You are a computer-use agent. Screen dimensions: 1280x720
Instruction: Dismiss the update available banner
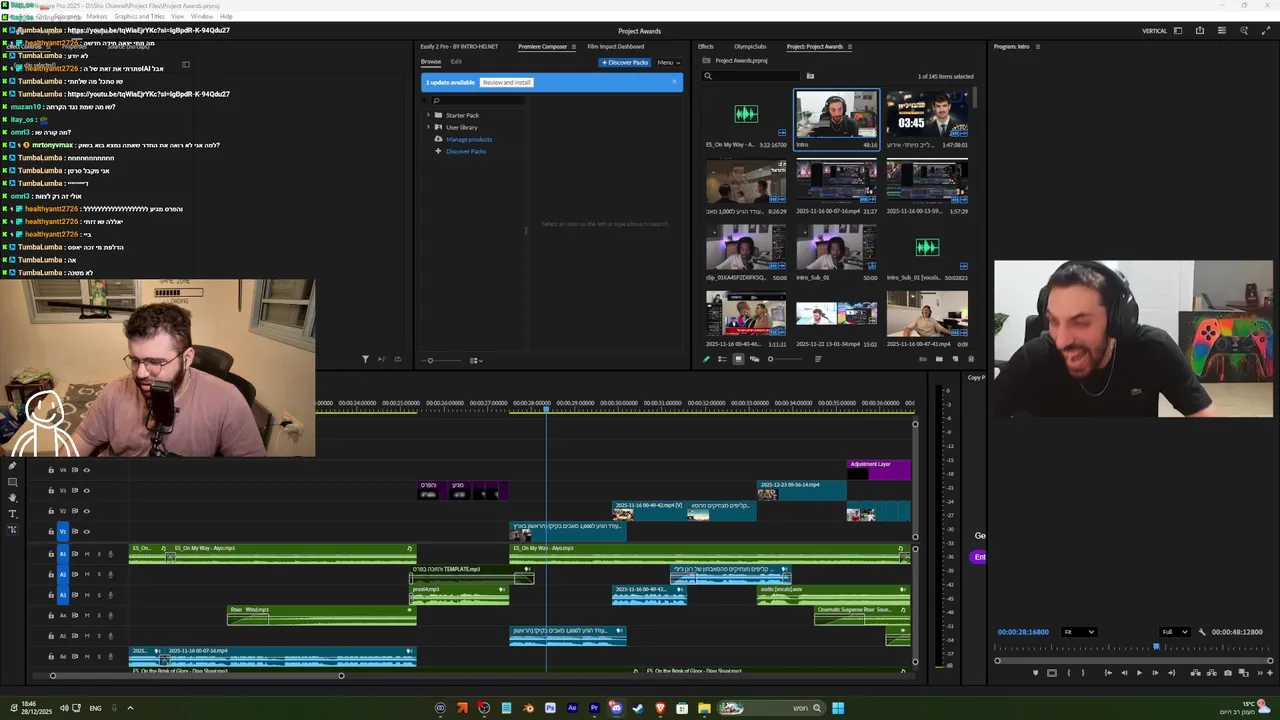(674, 81)
